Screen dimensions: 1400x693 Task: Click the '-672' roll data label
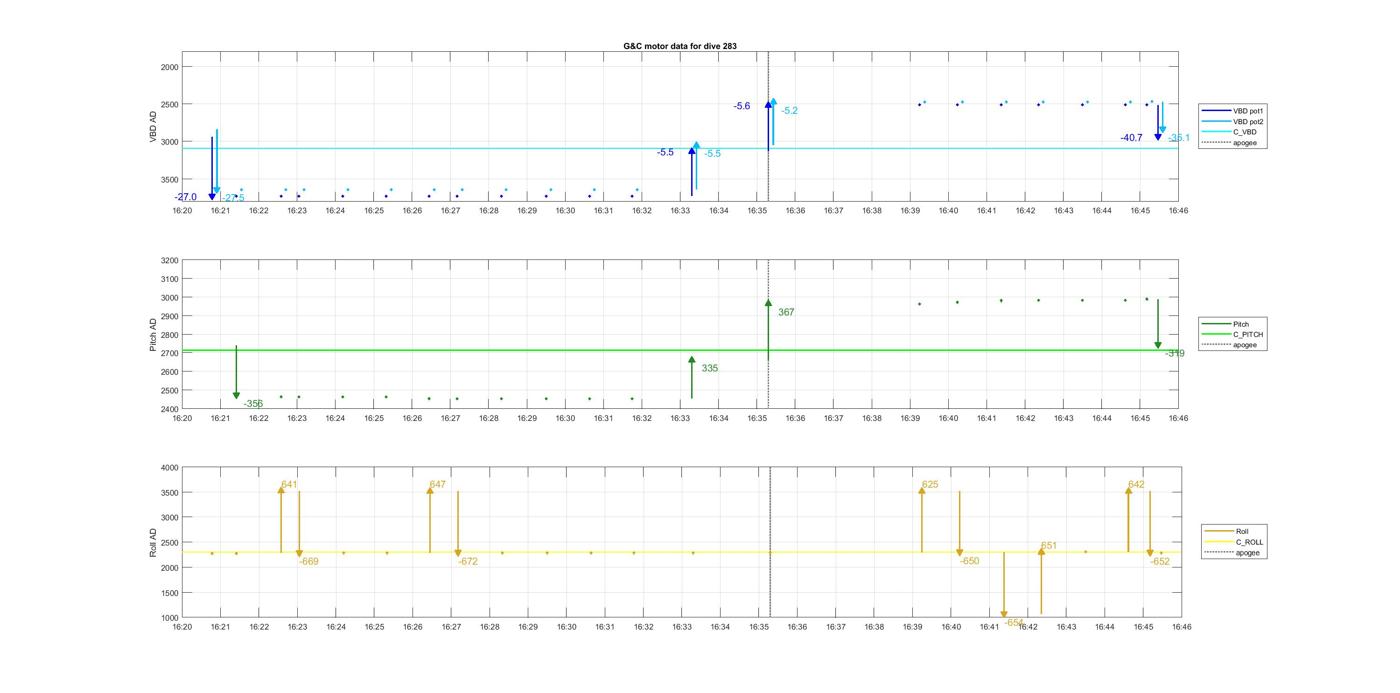[x=468, y=562]
